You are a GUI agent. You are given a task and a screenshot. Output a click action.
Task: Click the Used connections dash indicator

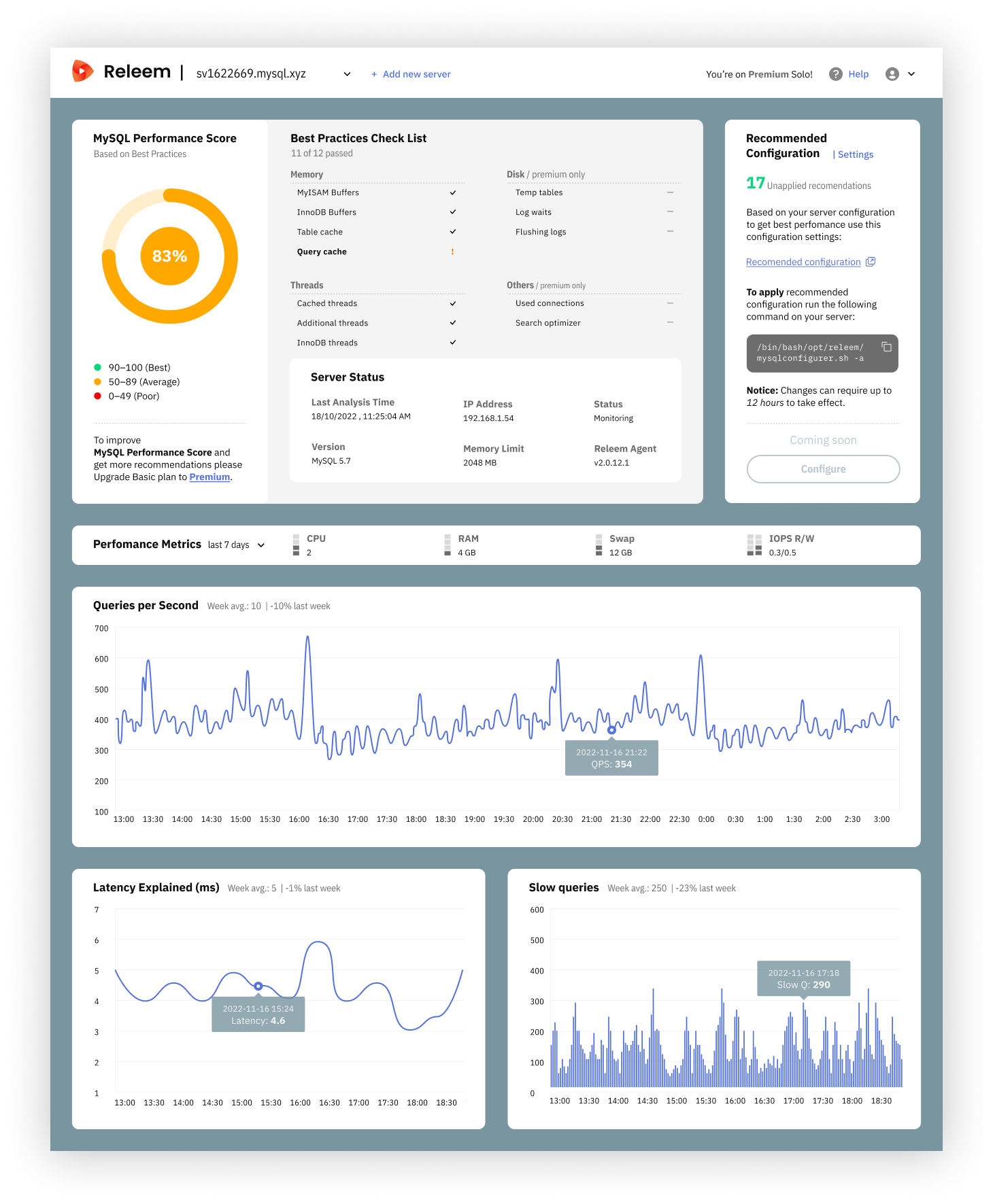point(670,303)
